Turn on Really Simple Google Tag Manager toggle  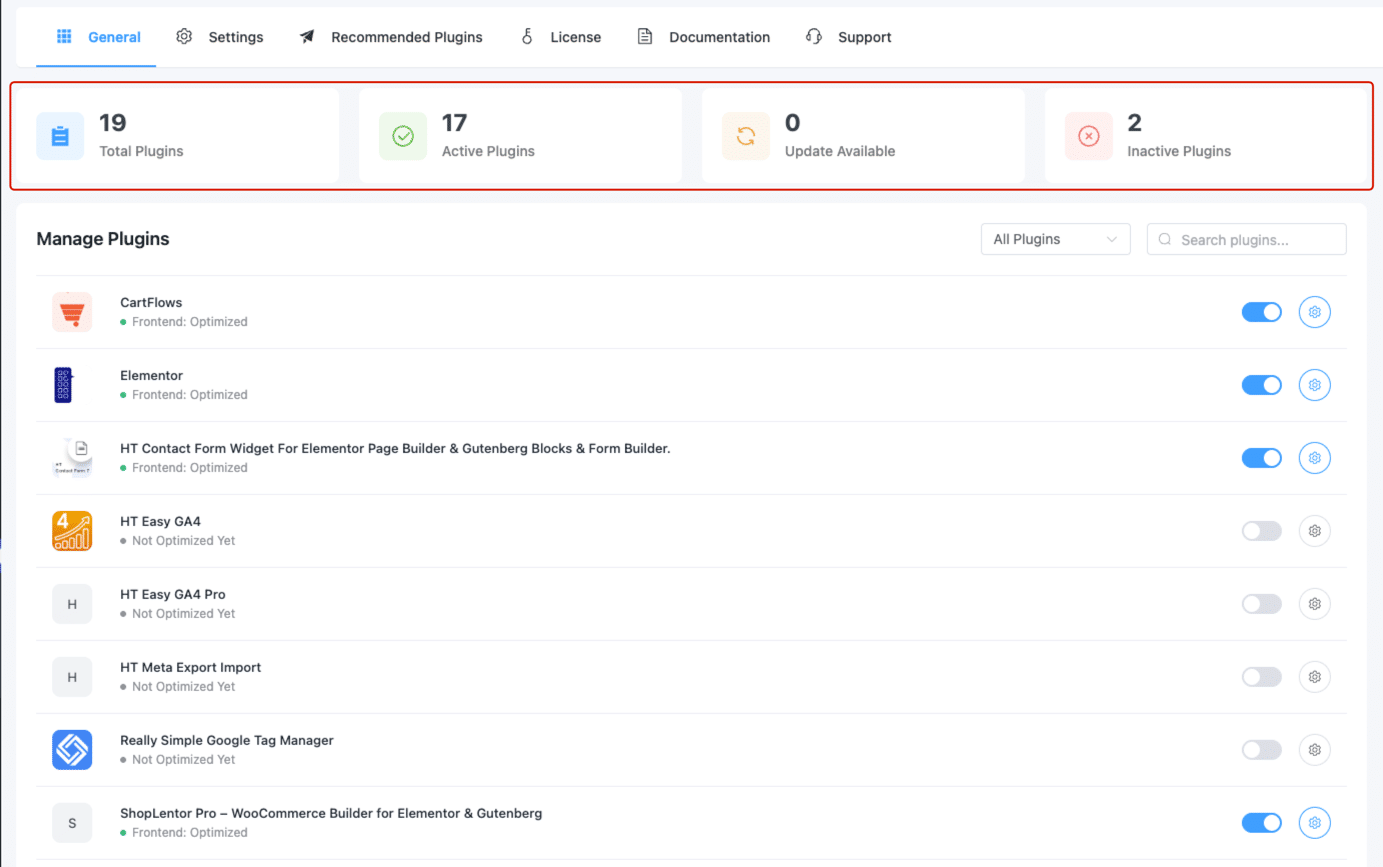pyautogui.click(x=1261, y=750)
